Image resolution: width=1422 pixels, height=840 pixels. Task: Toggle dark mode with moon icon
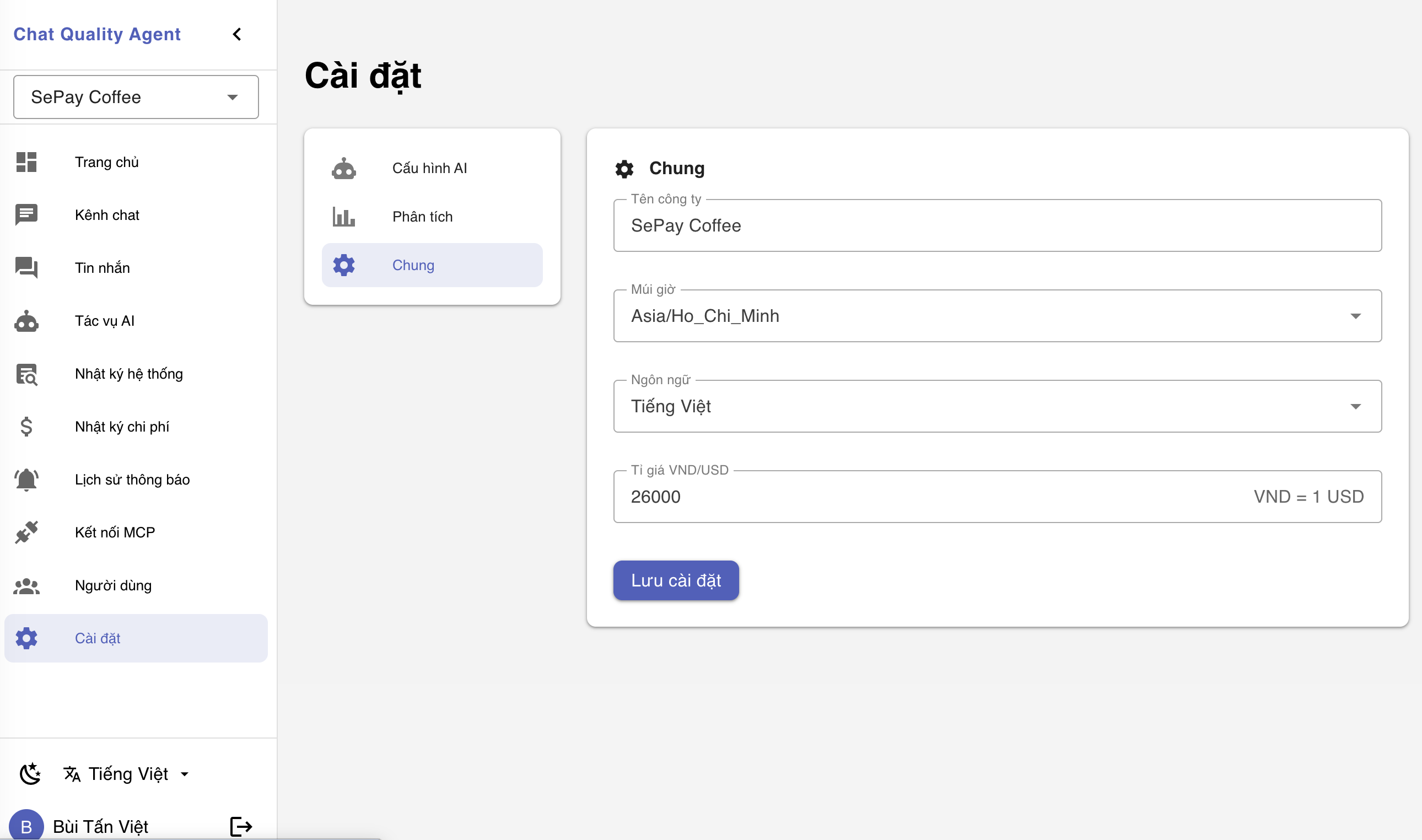pyautogui.click(x=30, y=774)
